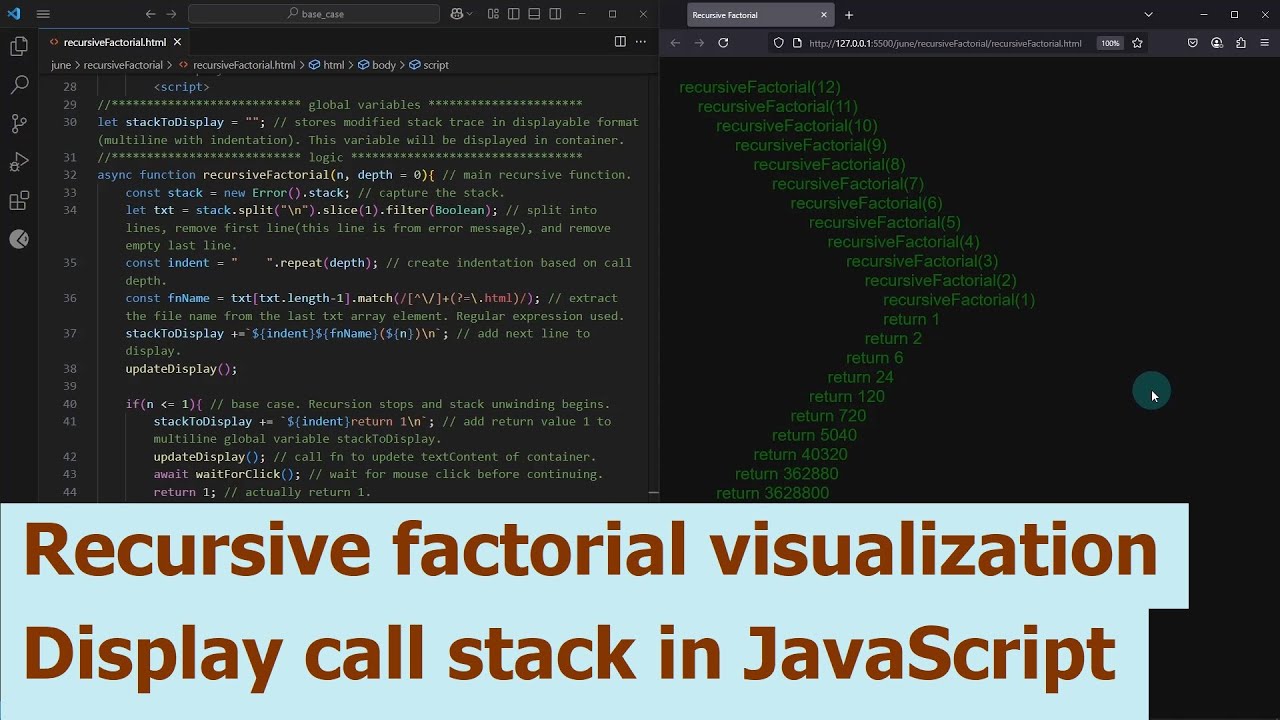Click 'stackToDisplay' on code line 30
Image resolution: width=1280 pixels, height=720 pixels.
pyautogui.click(x=174, y=122)
